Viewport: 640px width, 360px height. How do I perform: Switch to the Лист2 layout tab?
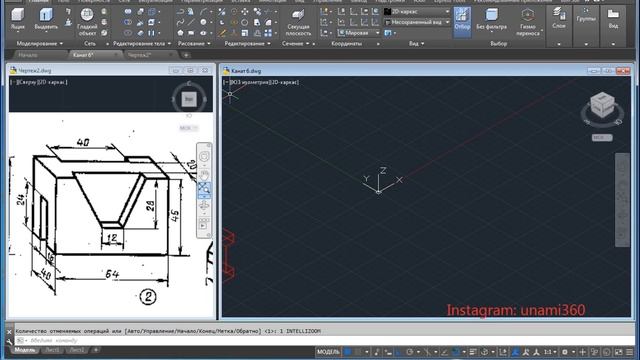coord(76,350)
